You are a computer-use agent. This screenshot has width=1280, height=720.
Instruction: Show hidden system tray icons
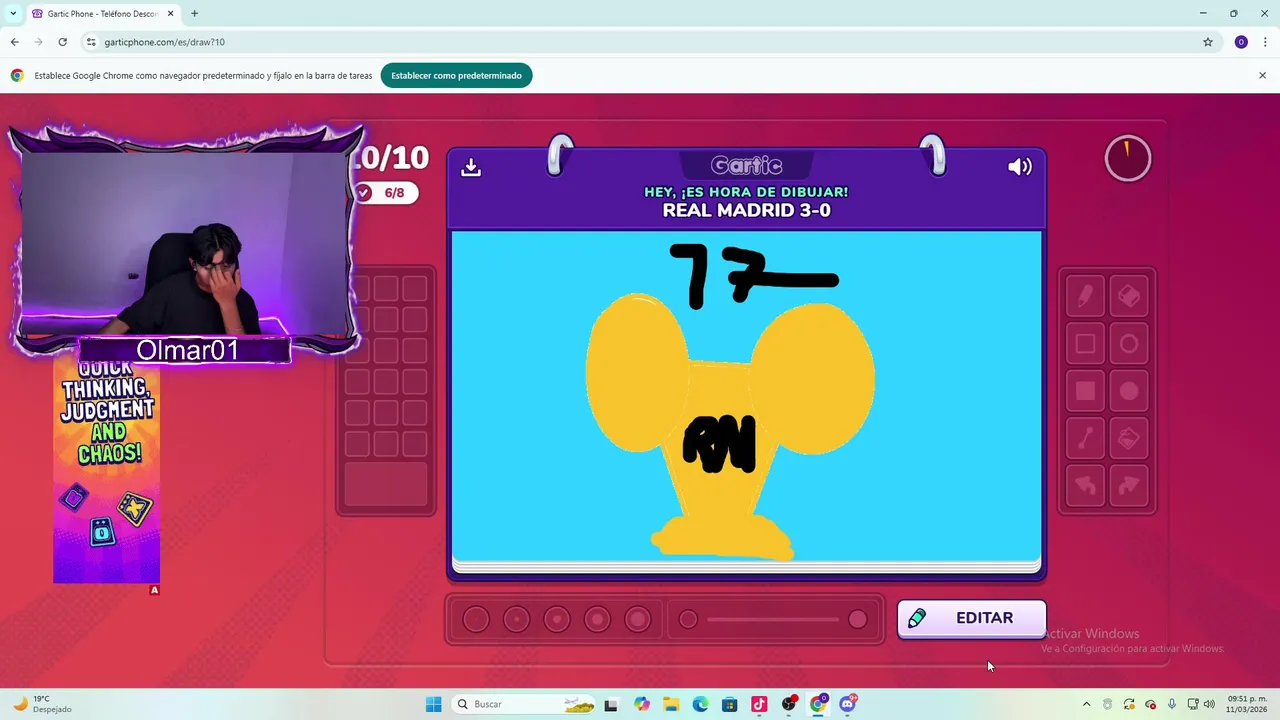coord(1086,704)
